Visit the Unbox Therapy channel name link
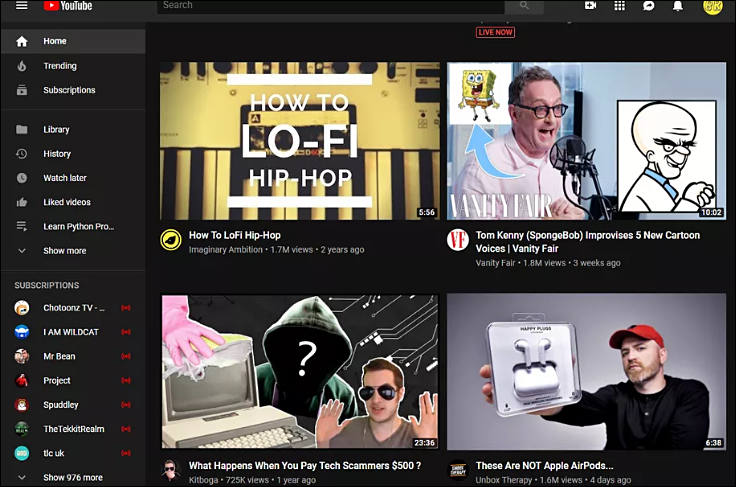Viewport: 736px width, 487px height. 504,480
